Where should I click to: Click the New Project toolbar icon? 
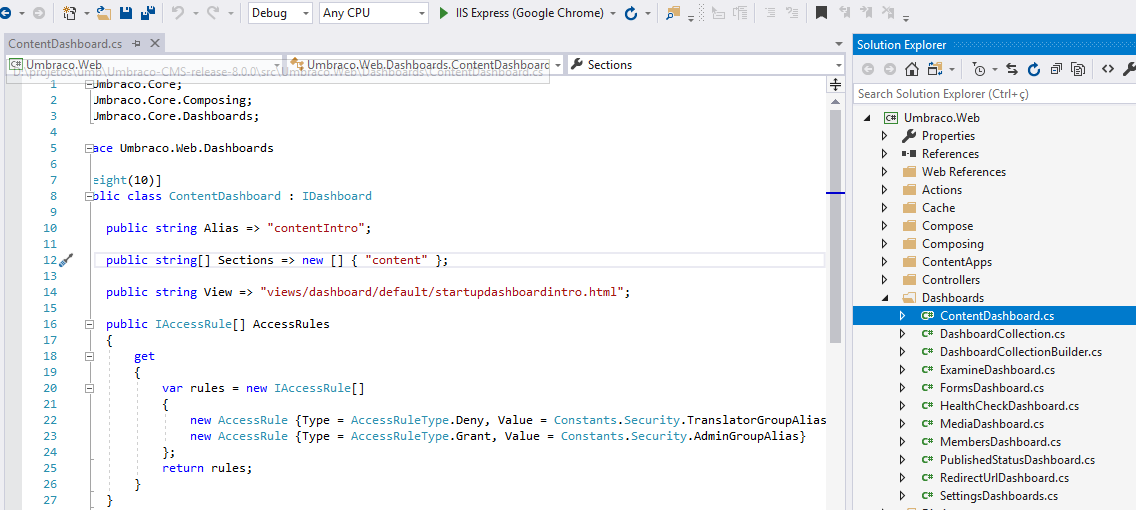pyautogui.click(x=70, y=12)
